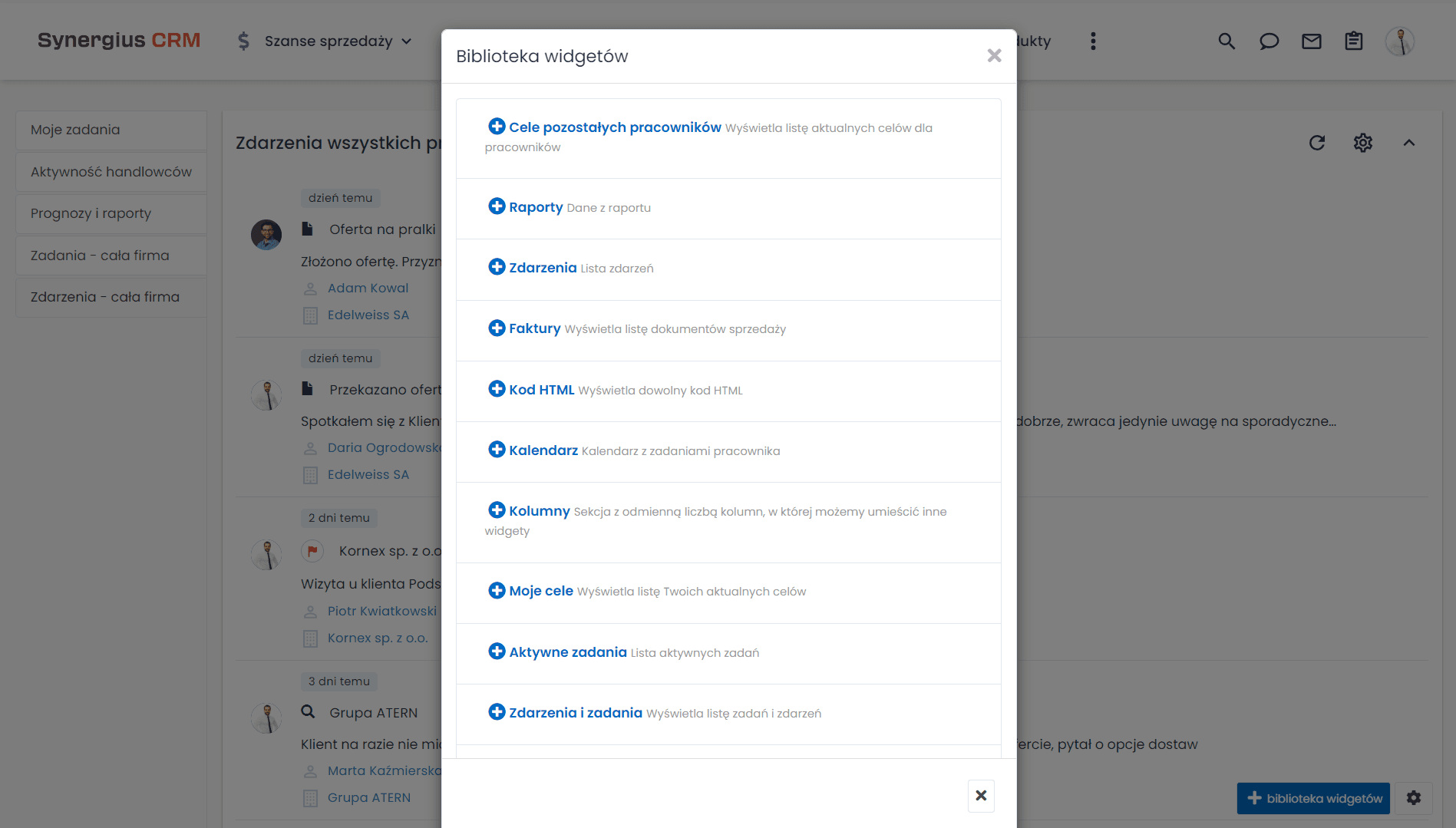Open events widget gear settings
The height and width of the screenshot is (828, 1456).
[1362, 143]
